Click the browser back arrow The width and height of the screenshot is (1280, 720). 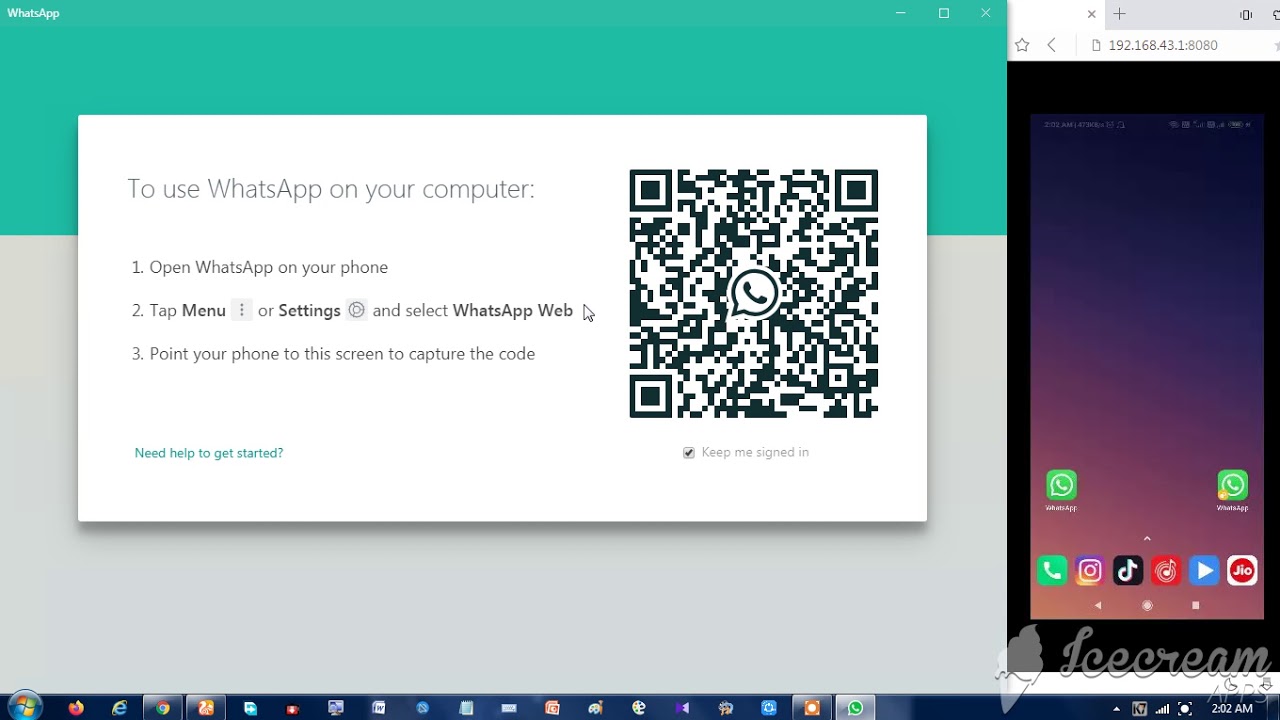(x=1051, y=45)
